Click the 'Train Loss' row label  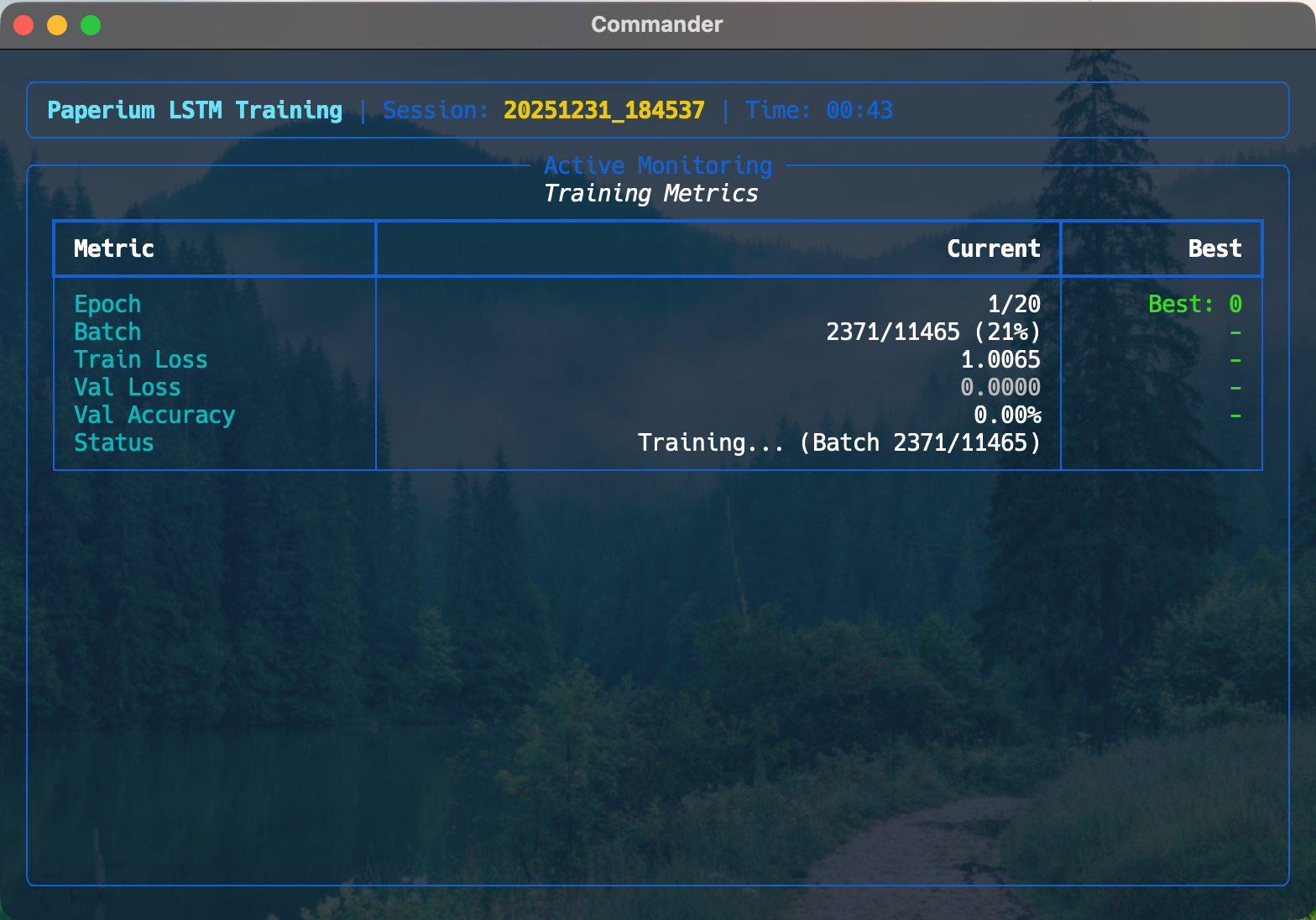141,359
